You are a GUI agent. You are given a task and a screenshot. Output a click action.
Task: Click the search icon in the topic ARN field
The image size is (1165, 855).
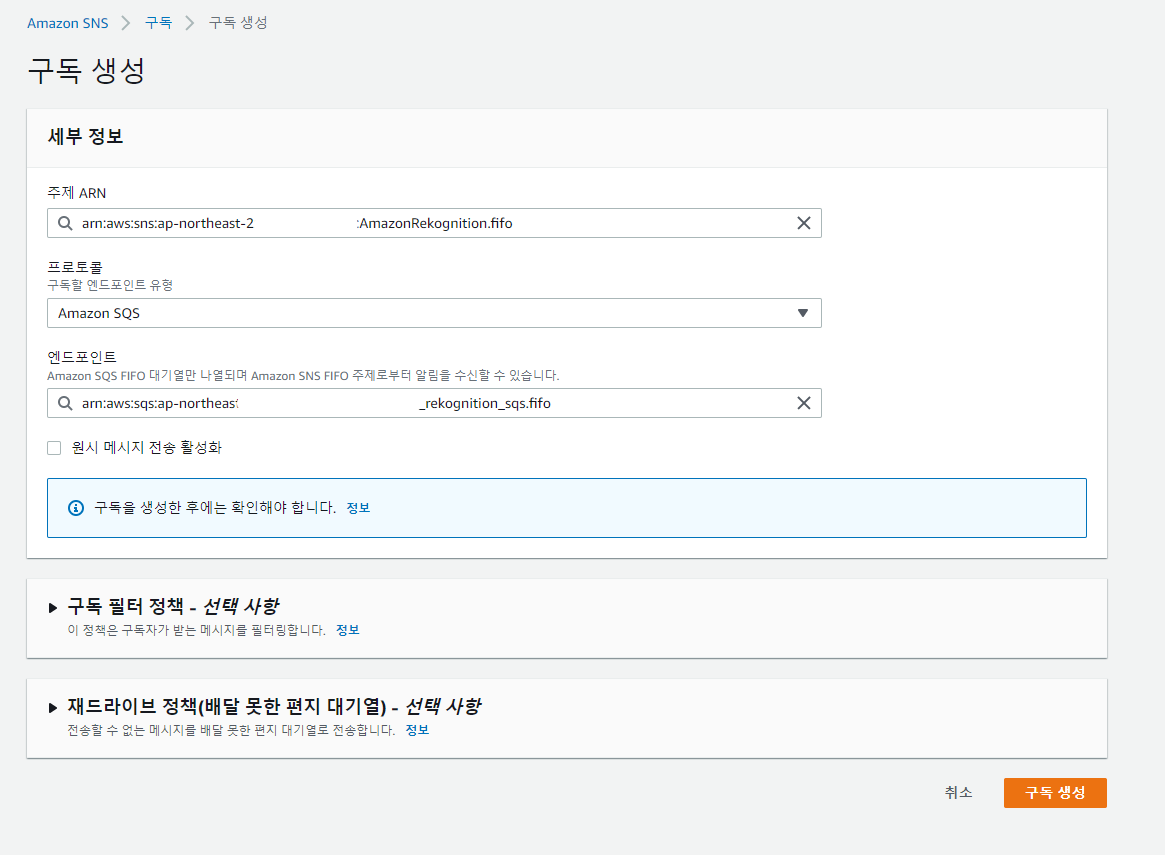click(65, 223)
